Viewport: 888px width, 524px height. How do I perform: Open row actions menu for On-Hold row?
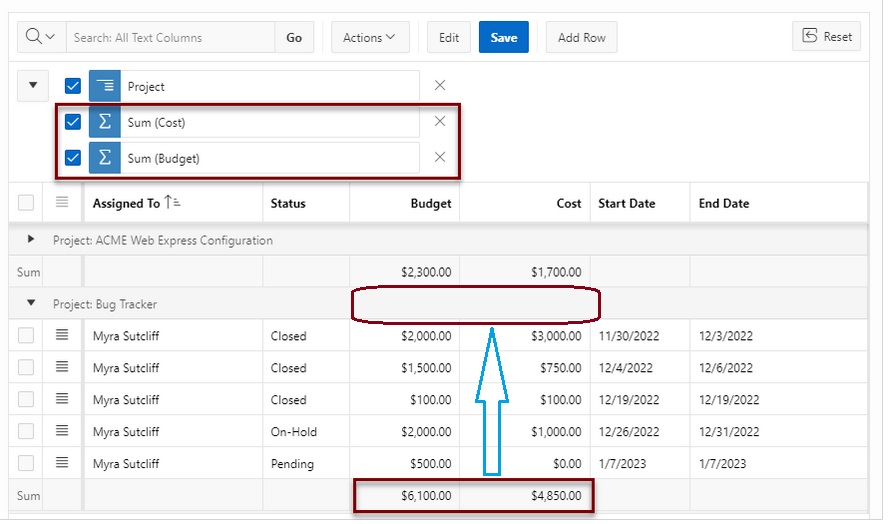(62, 431)
